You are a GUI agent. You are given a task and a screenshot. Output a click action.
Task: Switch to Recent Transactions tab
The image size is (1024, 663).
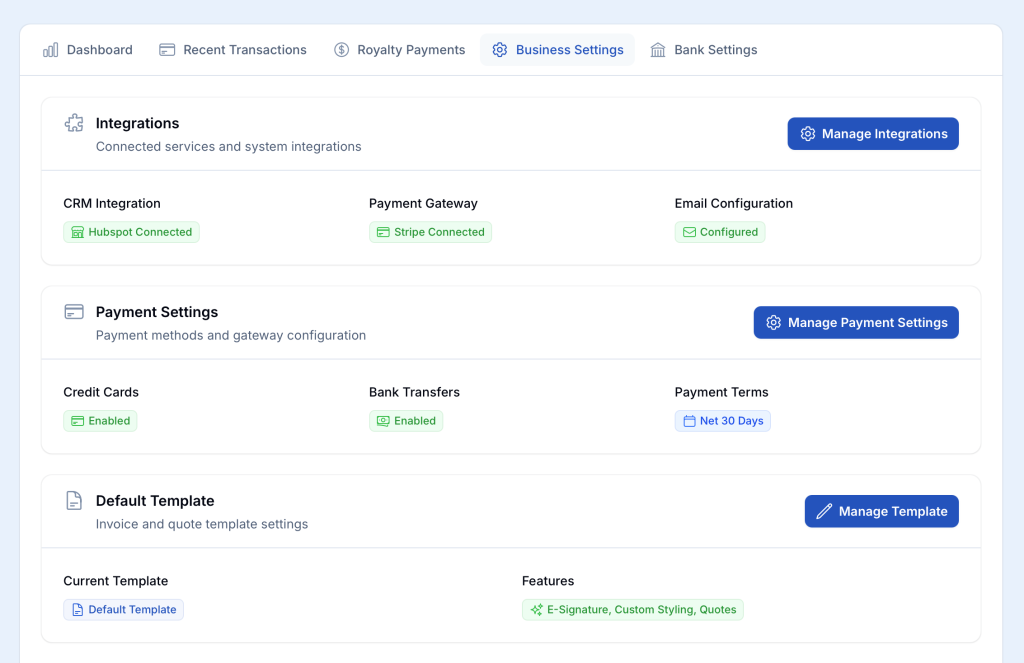point(233,50)
